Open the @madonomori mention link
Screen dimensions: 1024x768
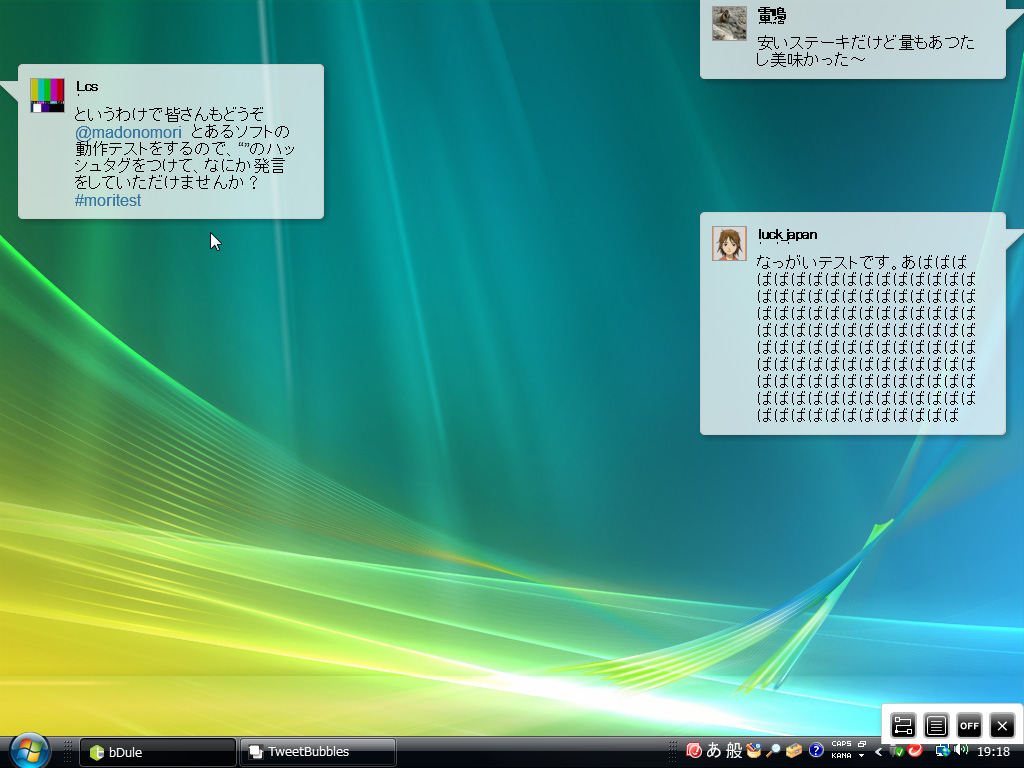pyautogui.click(x=127, y=132)
